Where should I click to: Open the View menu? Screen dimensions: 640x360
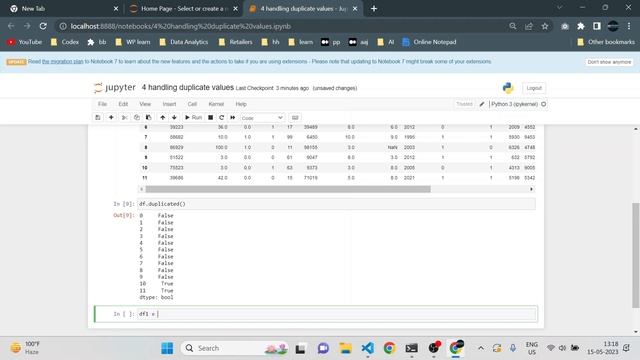[145, 104]
